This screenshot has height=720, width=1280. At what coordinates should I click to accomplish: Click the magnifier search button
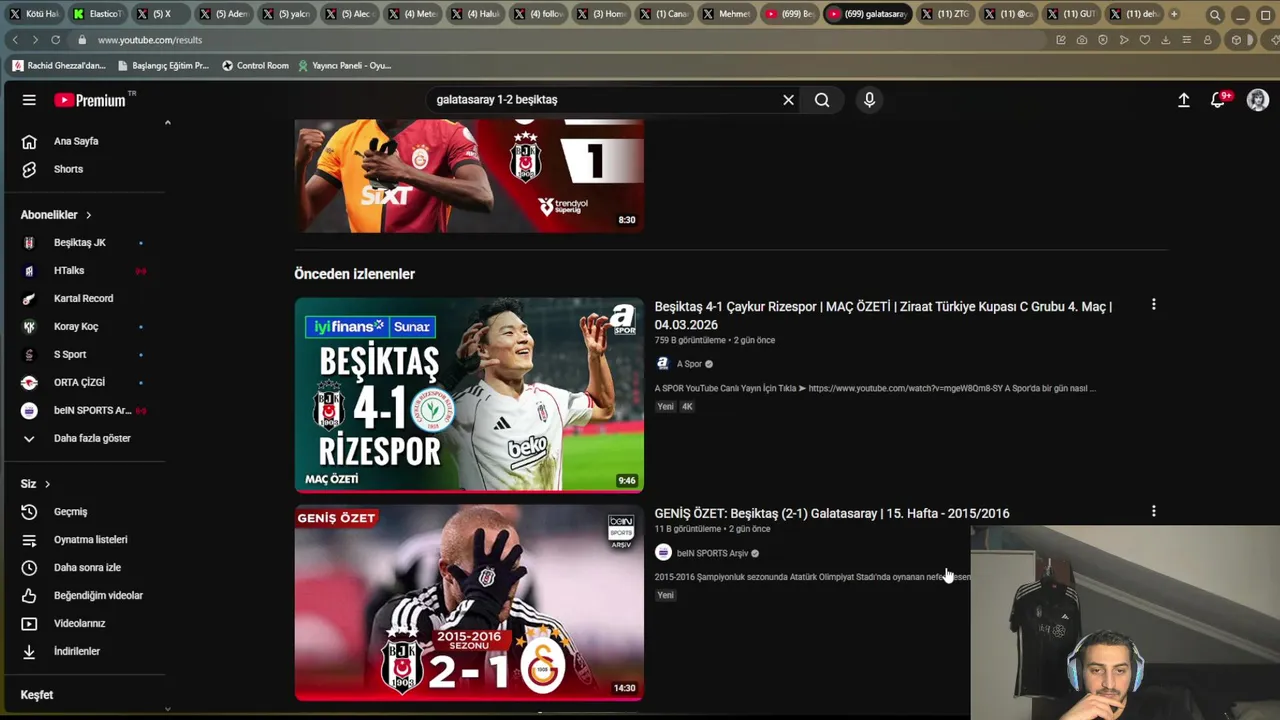[x=822, y=100]
